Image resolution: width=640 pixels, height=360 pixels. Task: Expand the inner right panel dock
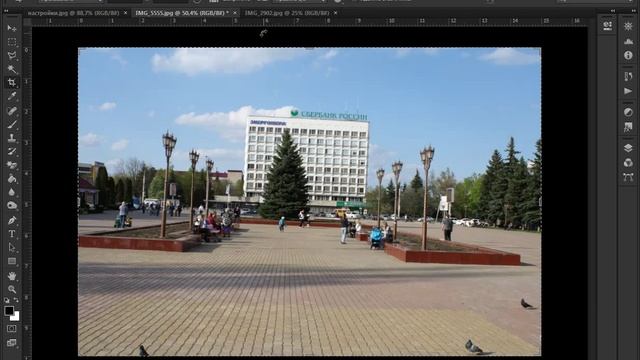(613, 11)
